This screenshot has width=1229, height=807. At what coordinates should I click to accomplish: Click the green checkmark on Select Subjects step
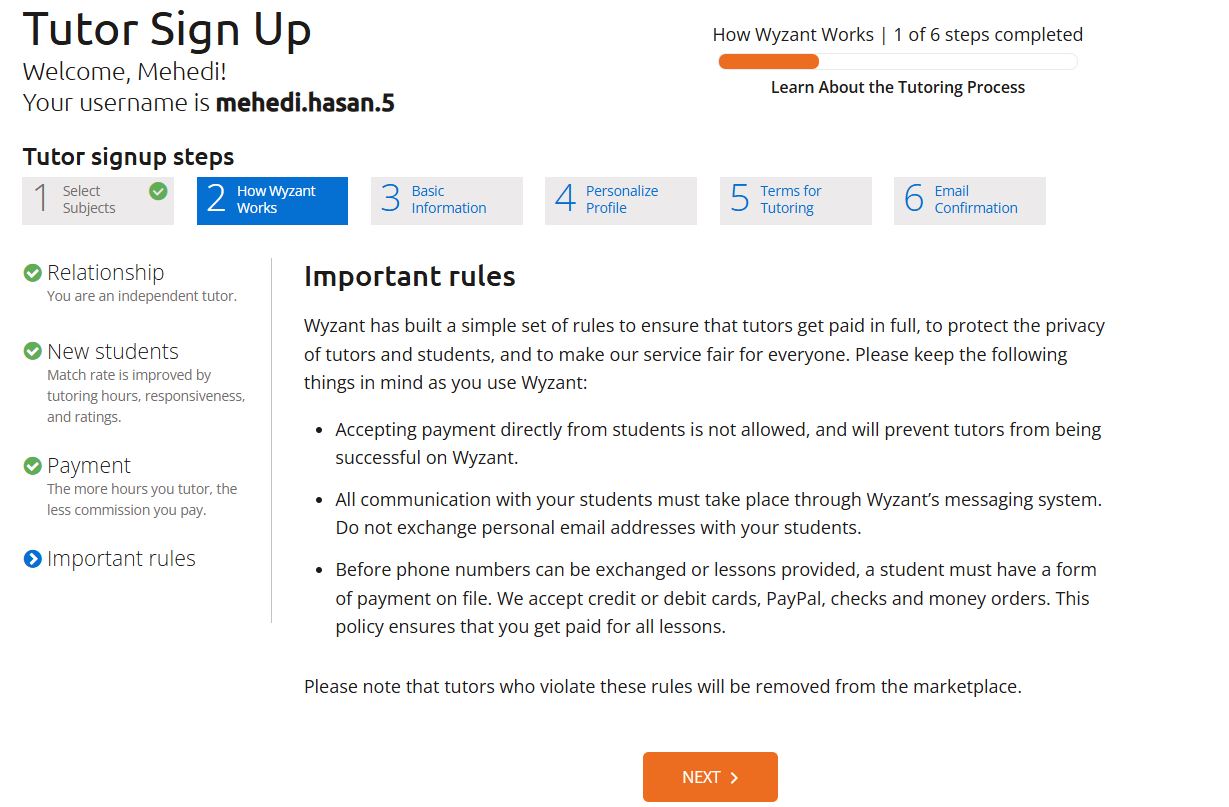[x=157, y=190]
